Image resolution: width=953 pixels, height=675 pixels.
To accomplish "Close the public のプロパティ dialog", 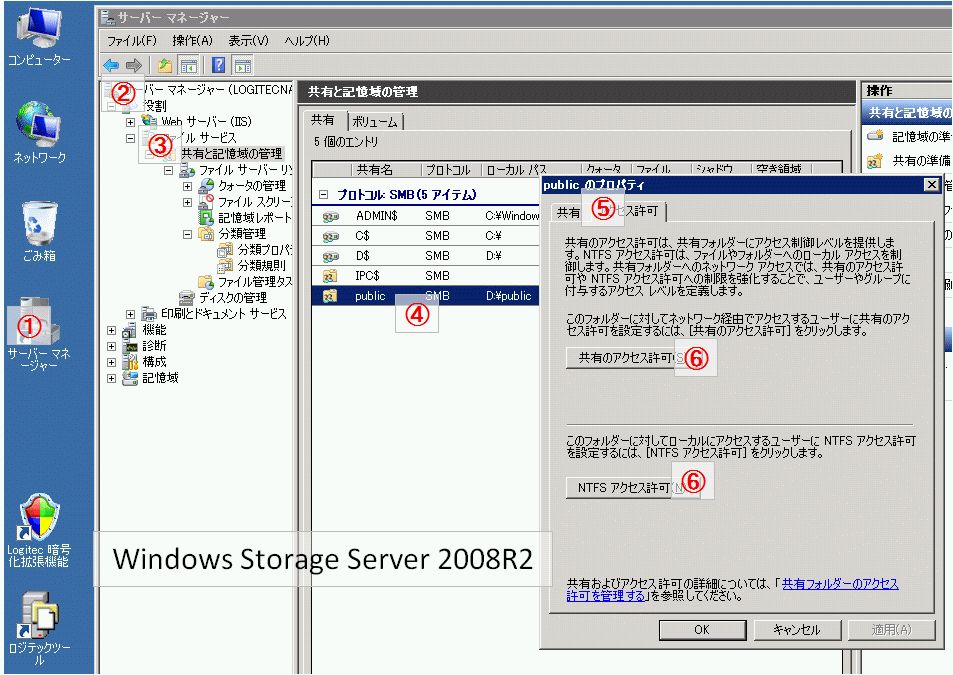I will coord(931,185).
